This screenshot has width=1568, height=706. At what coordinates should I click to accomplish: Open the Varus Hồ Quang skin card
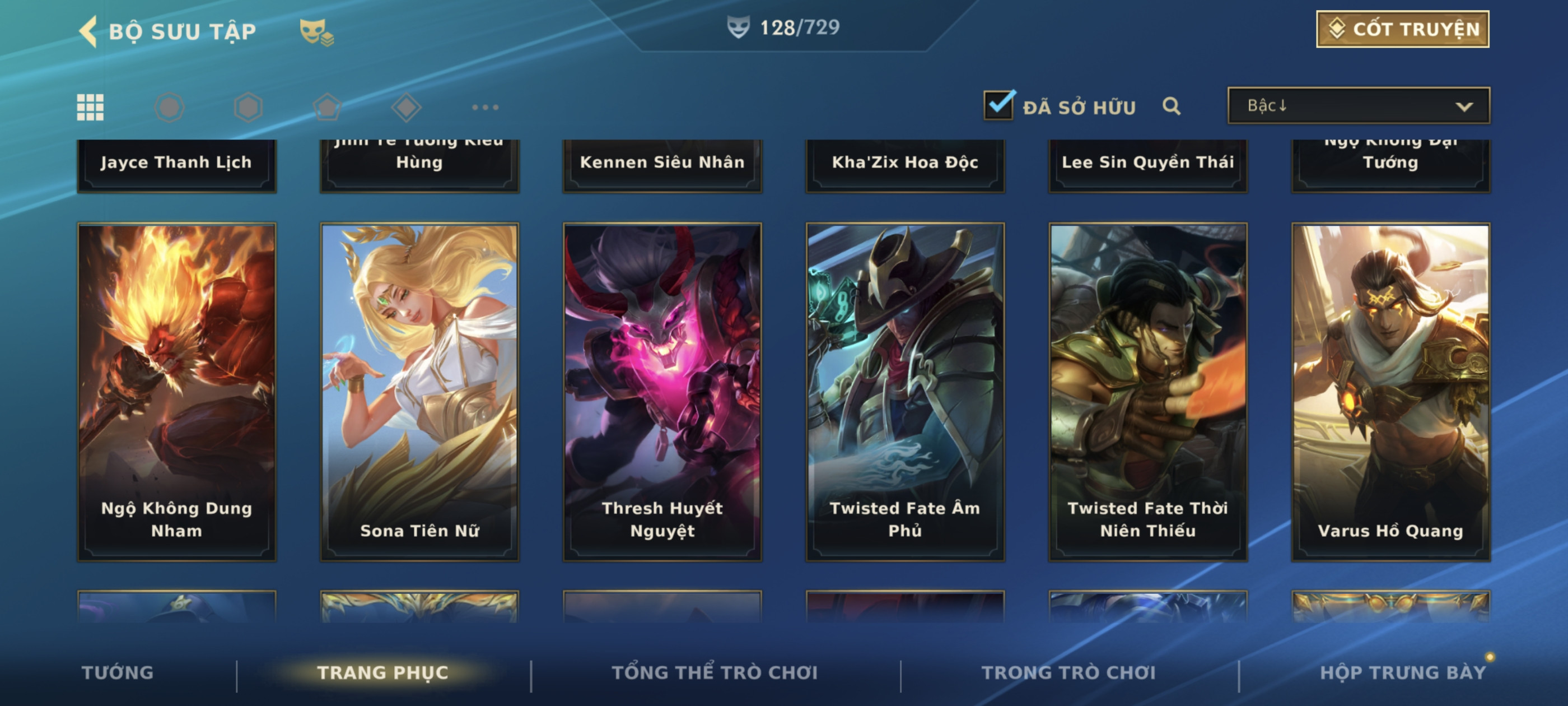(x=1391, y=392)
